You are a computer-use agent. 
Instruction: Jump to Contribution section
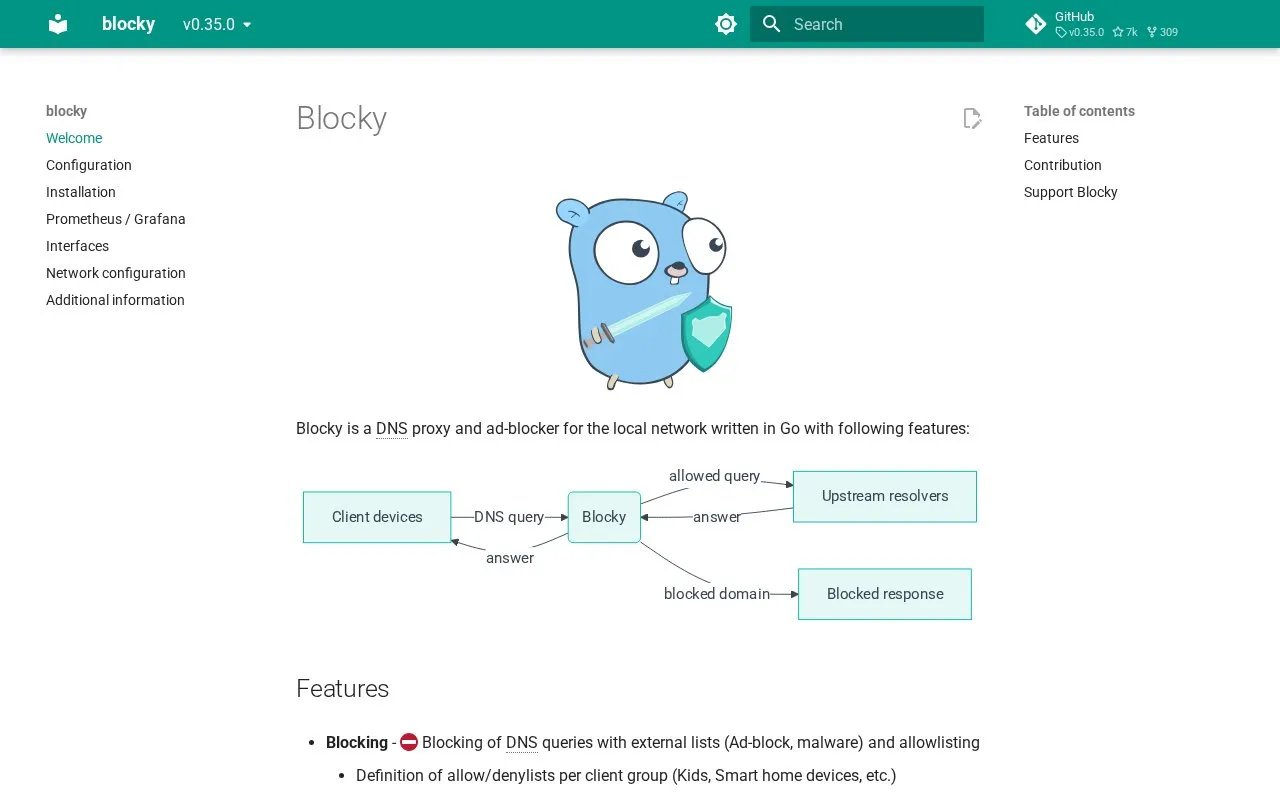(x=1063, y=165)
